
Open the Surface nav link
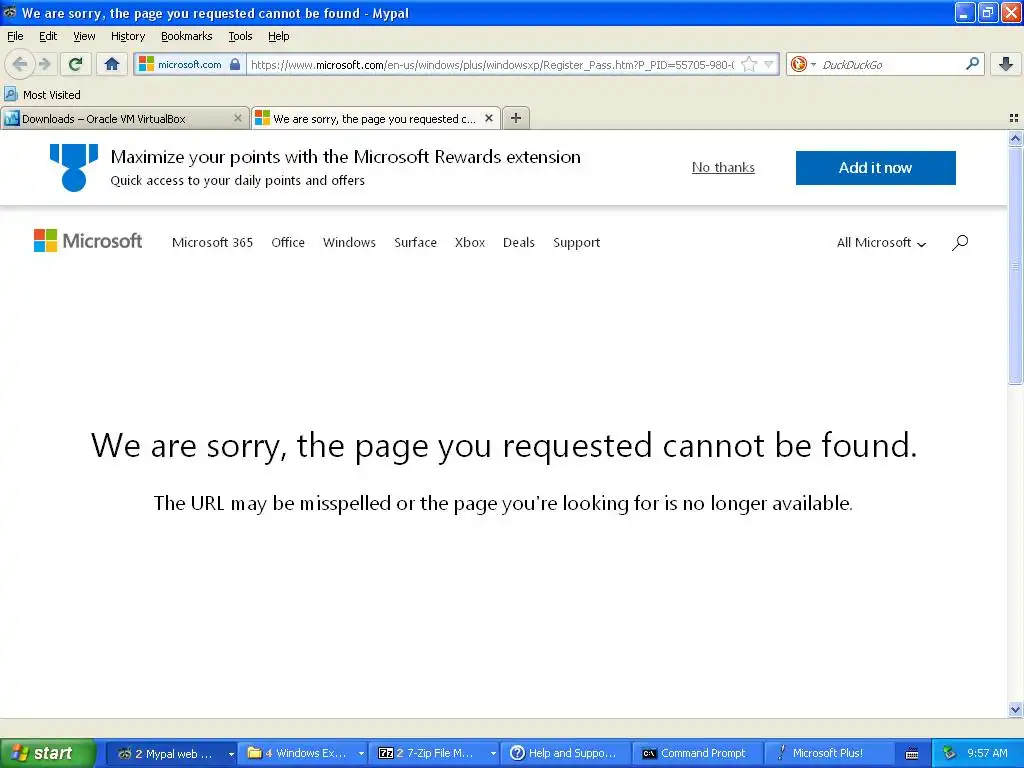coord(415,242)
